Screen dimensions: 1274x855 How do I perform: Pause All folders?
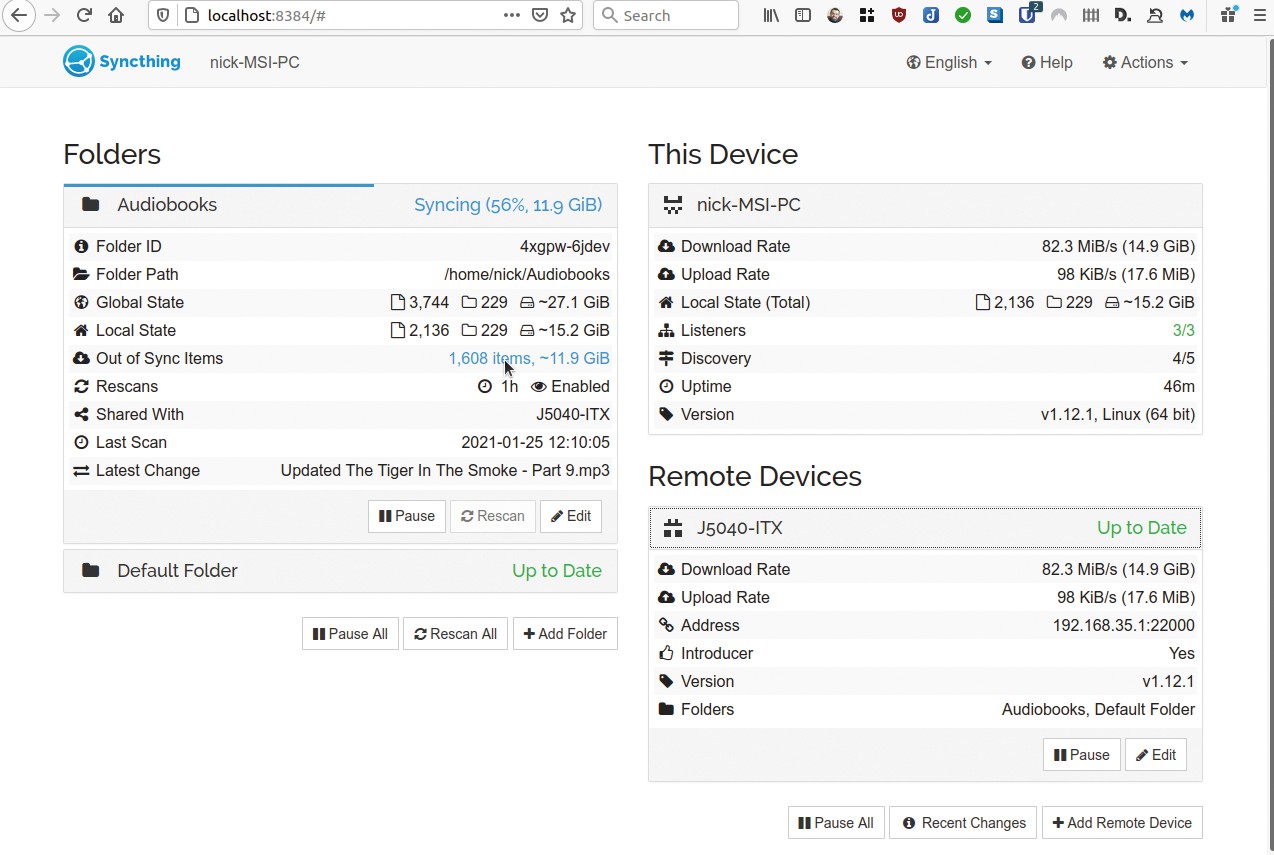(x=350, y=634)
